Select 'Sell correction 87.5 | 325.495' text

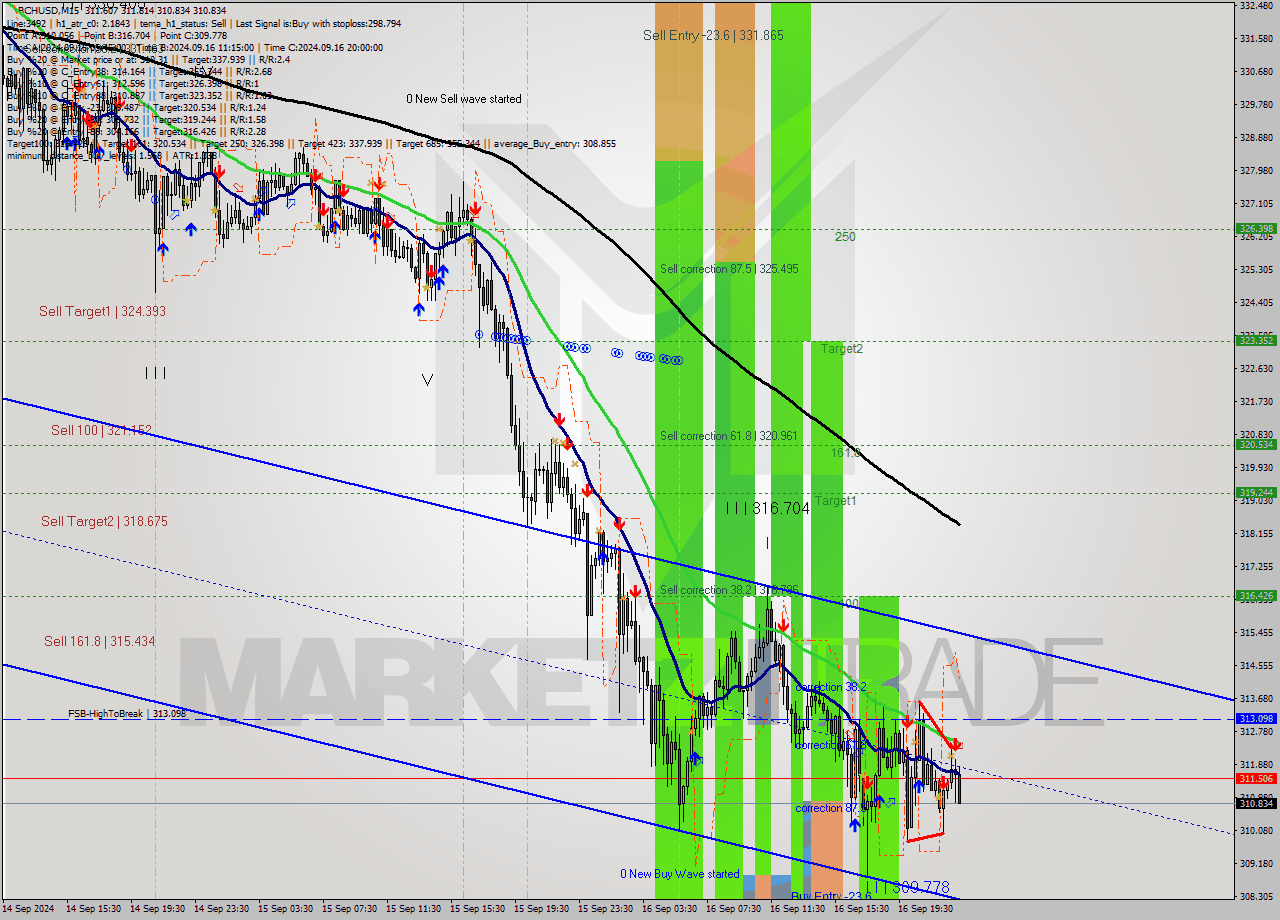[729, 269]
